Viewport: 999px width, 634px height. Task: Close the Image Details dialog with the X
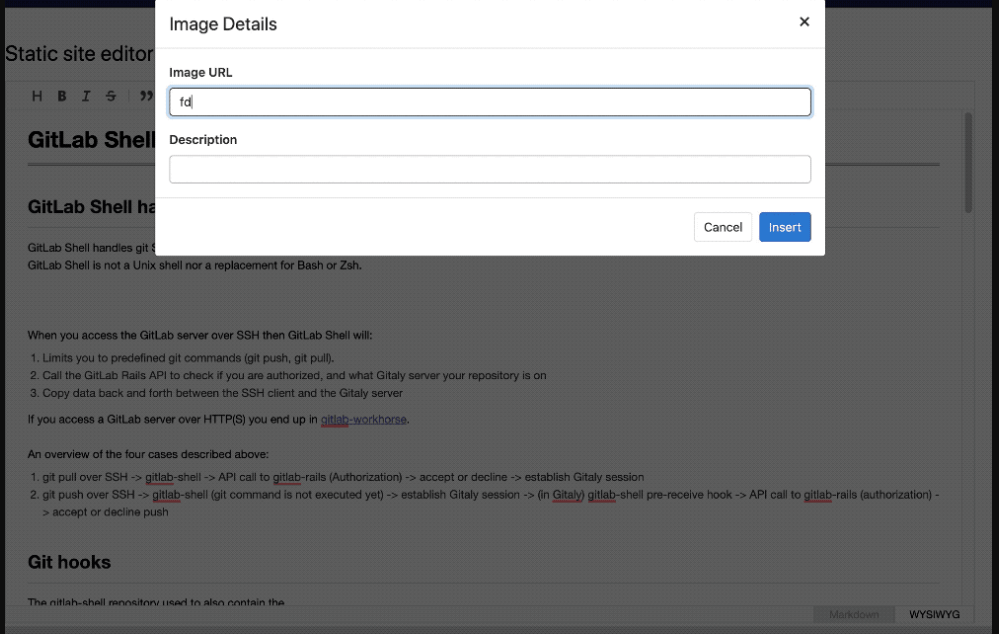(x=804, y=22)
